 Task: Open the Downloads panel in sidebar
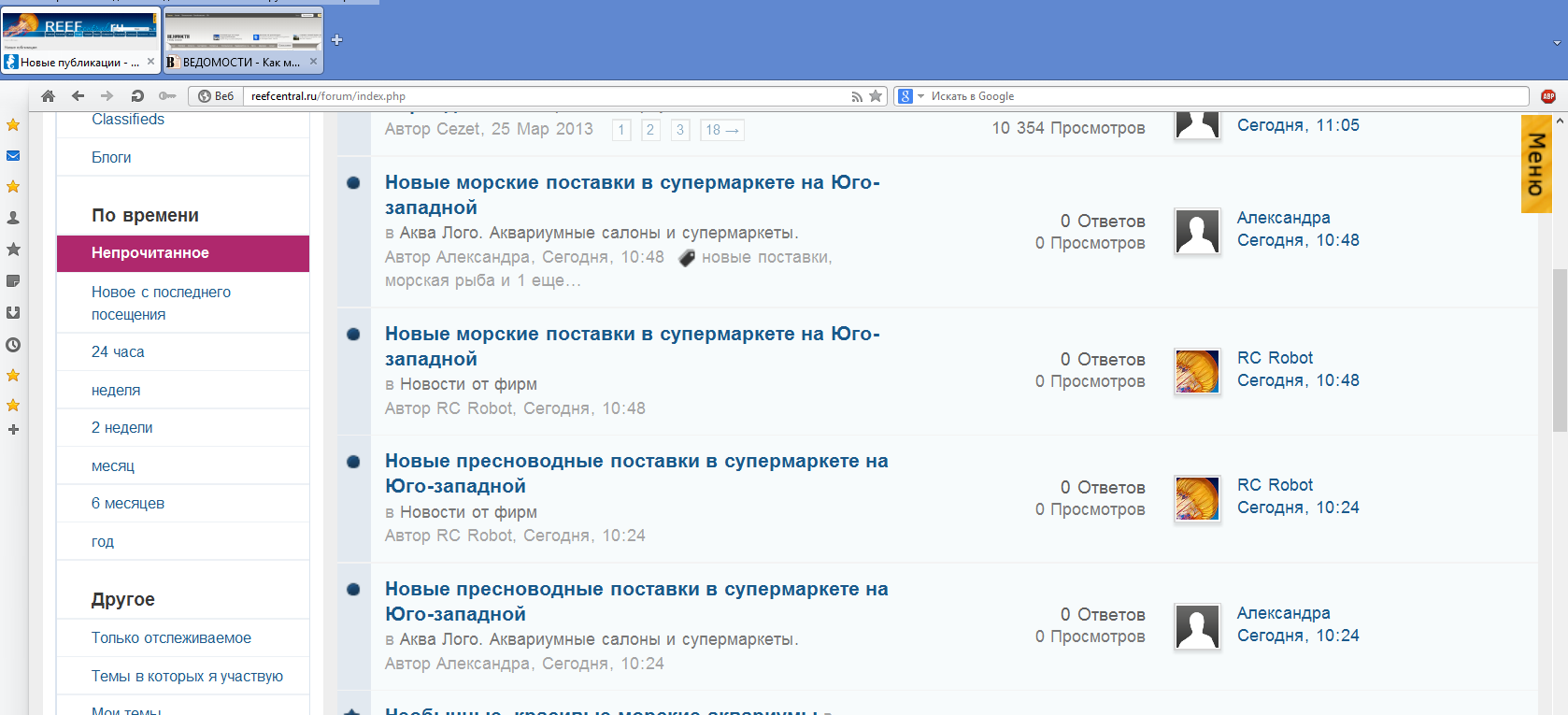coord(13,313)
